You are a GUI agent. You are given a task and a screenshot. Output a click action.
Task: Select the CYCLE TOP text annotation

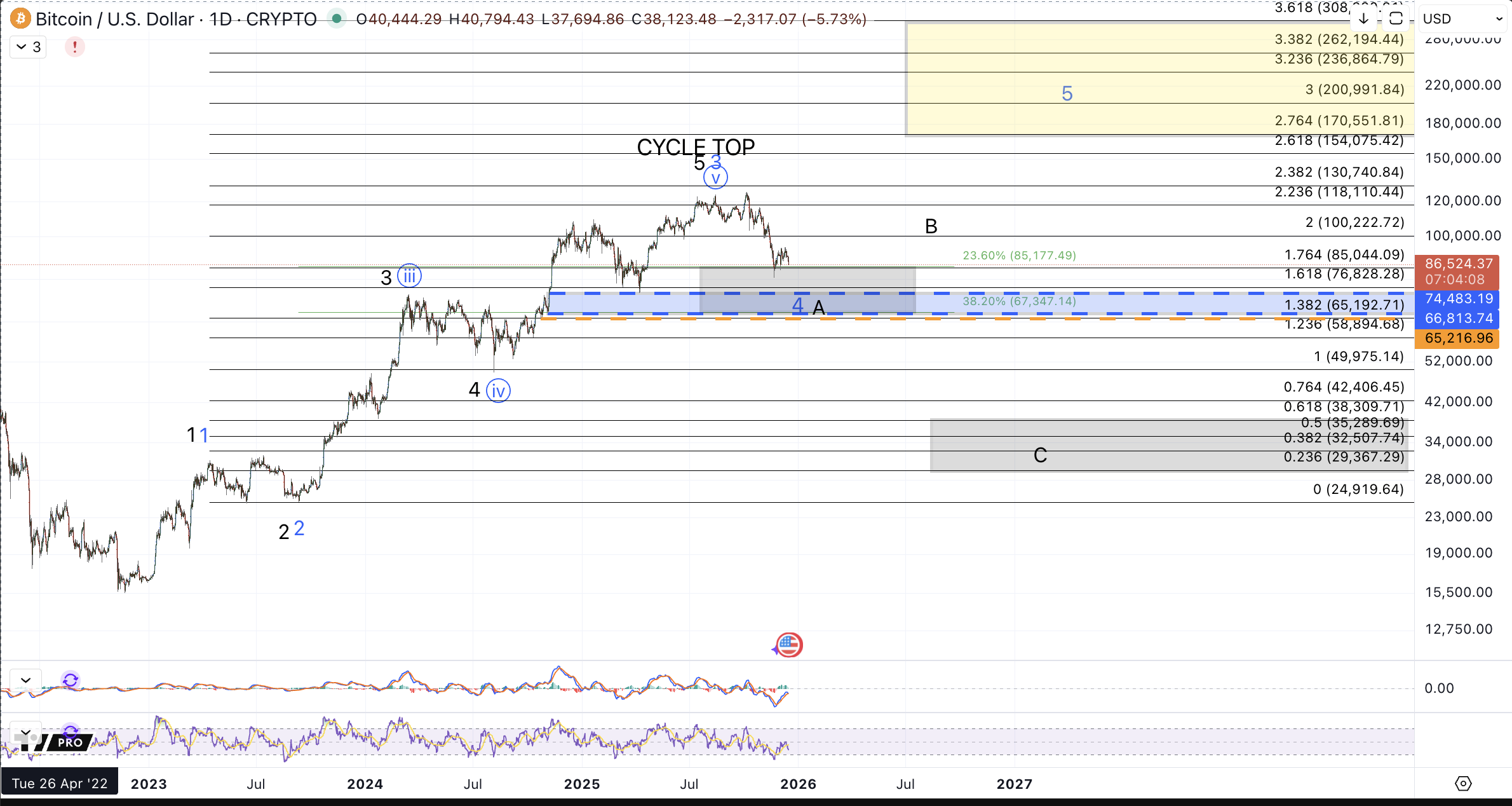[695, 147]
